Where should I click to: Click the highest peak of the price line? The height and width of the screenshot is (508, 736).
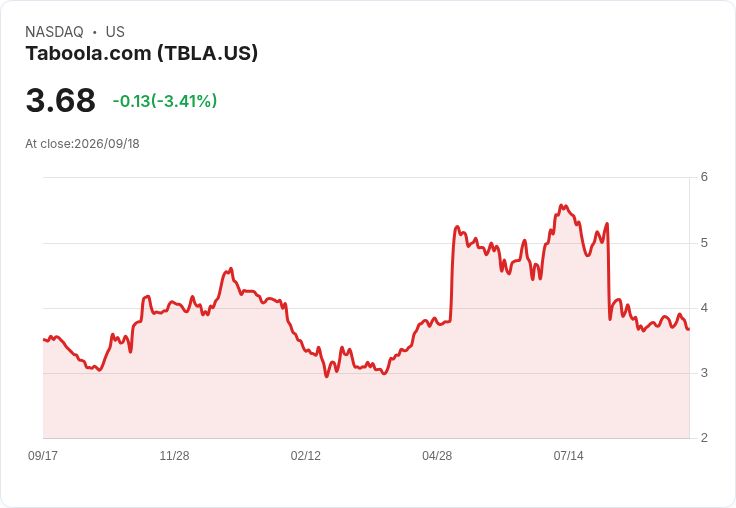(561, 205)
